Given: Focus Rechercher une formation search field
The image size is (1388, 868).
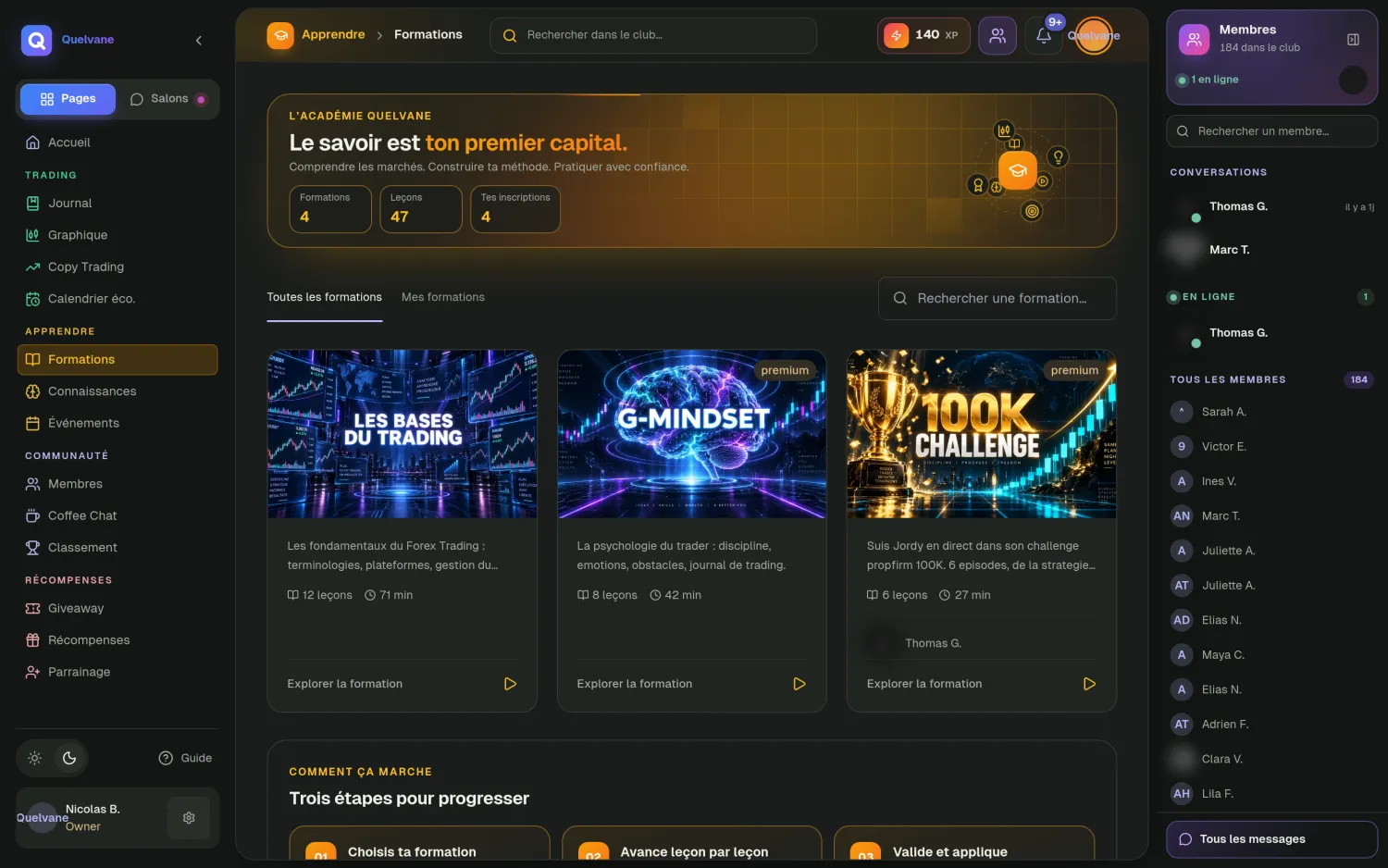Looking at the screenshot, I should 998,299.
